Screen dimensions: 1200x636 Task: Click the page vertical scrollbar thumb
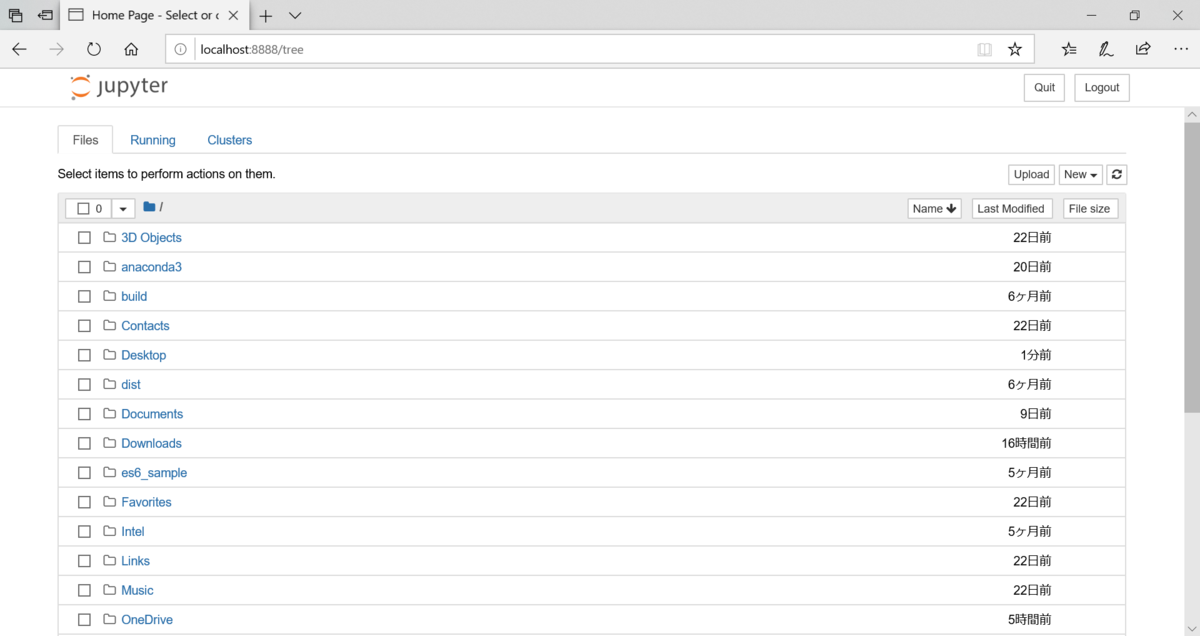coord(1191,266)
